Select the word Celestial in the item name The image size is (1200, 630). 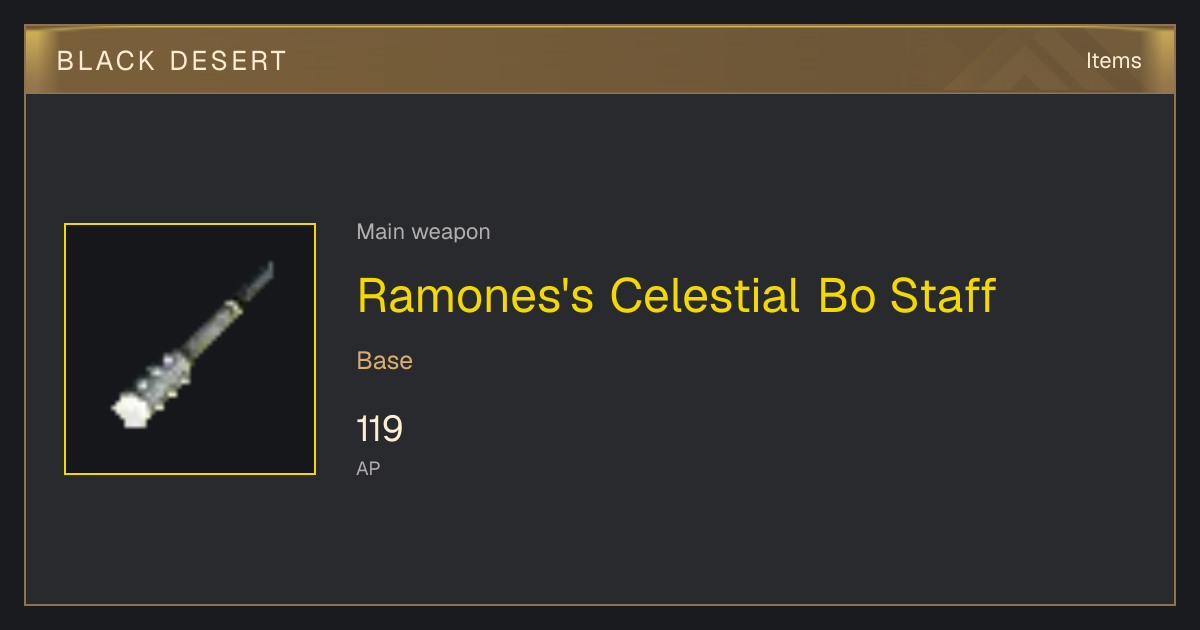[x=704, y=296]
